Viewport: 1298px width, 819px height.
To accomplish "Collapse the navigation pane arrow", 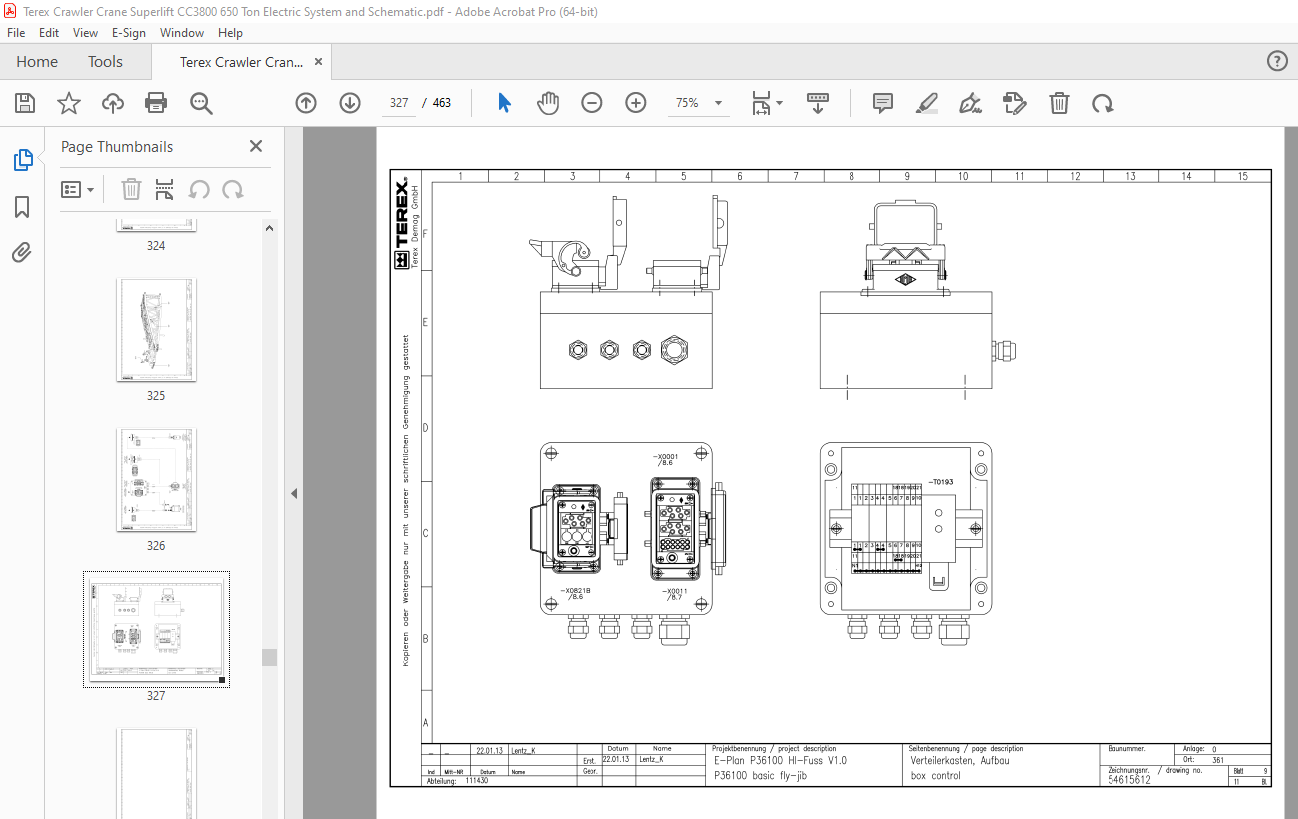I will click(x=294, y=493).
